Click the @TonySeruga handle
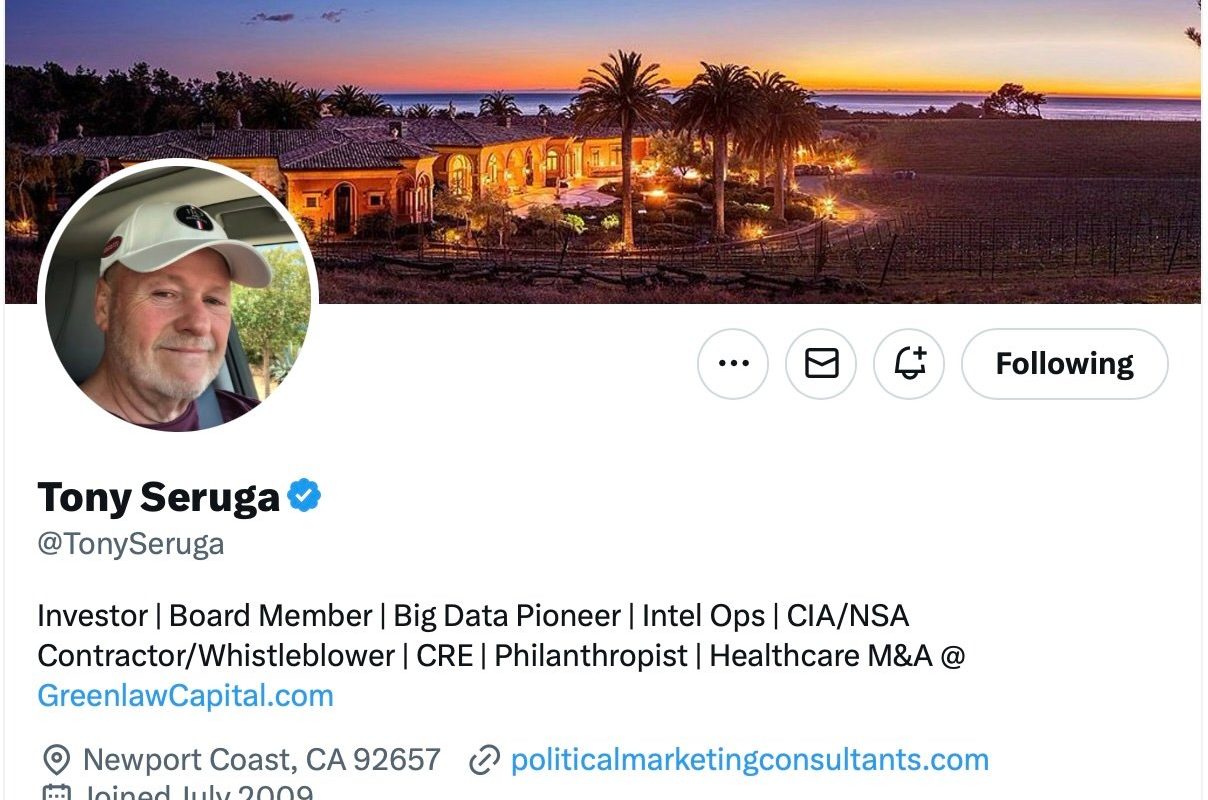This screenshot has width=1208, height=800. tap(130, 544)
